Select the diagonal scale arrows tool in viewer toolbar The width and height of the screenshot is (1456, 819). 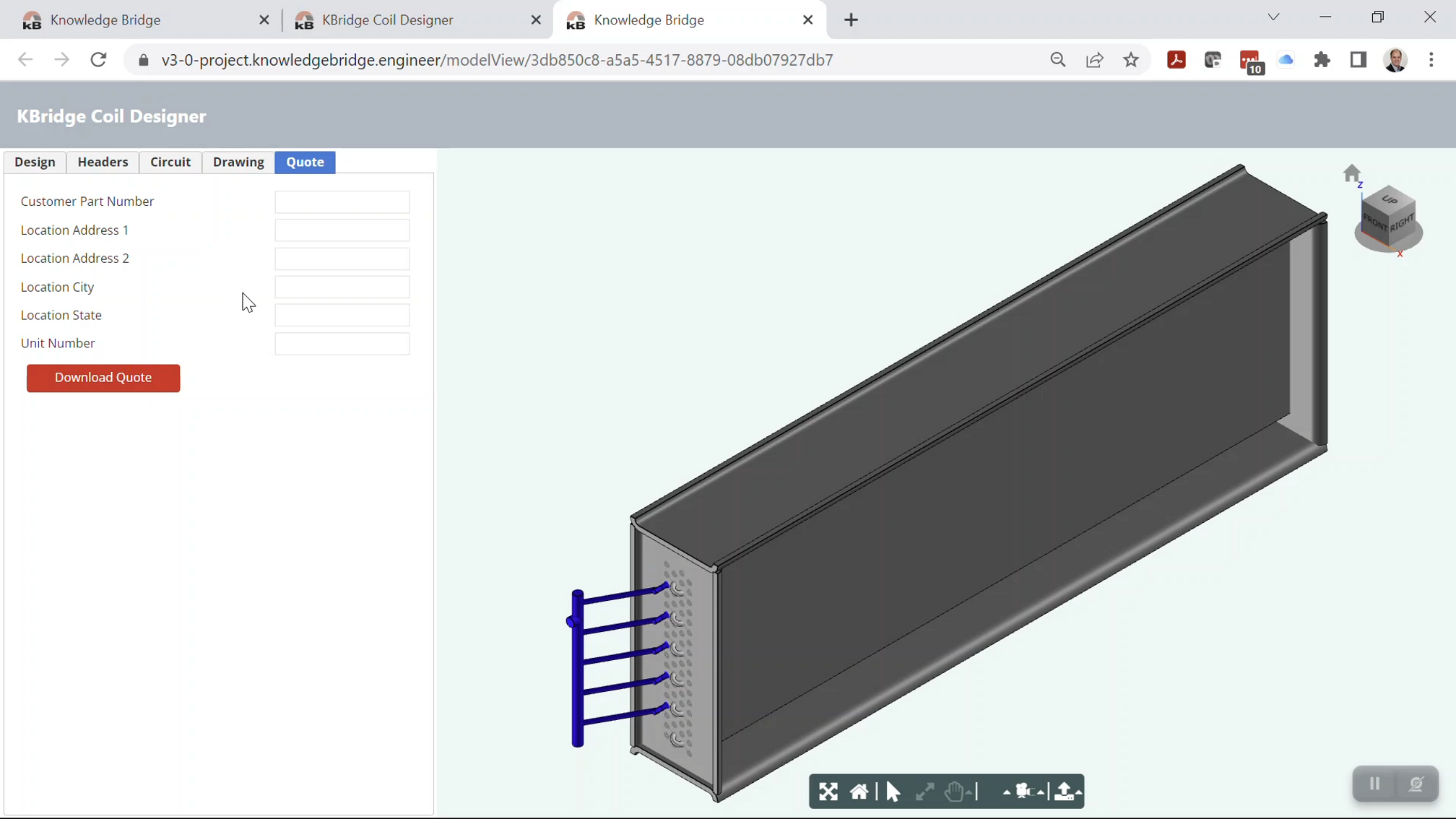click(x=924, y=792)
